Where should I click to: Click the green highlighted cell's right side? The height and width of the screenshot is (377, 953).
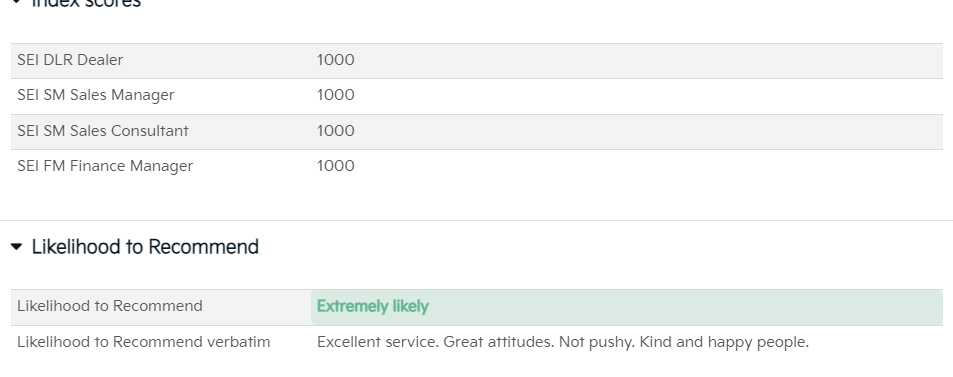pos(790,307)
